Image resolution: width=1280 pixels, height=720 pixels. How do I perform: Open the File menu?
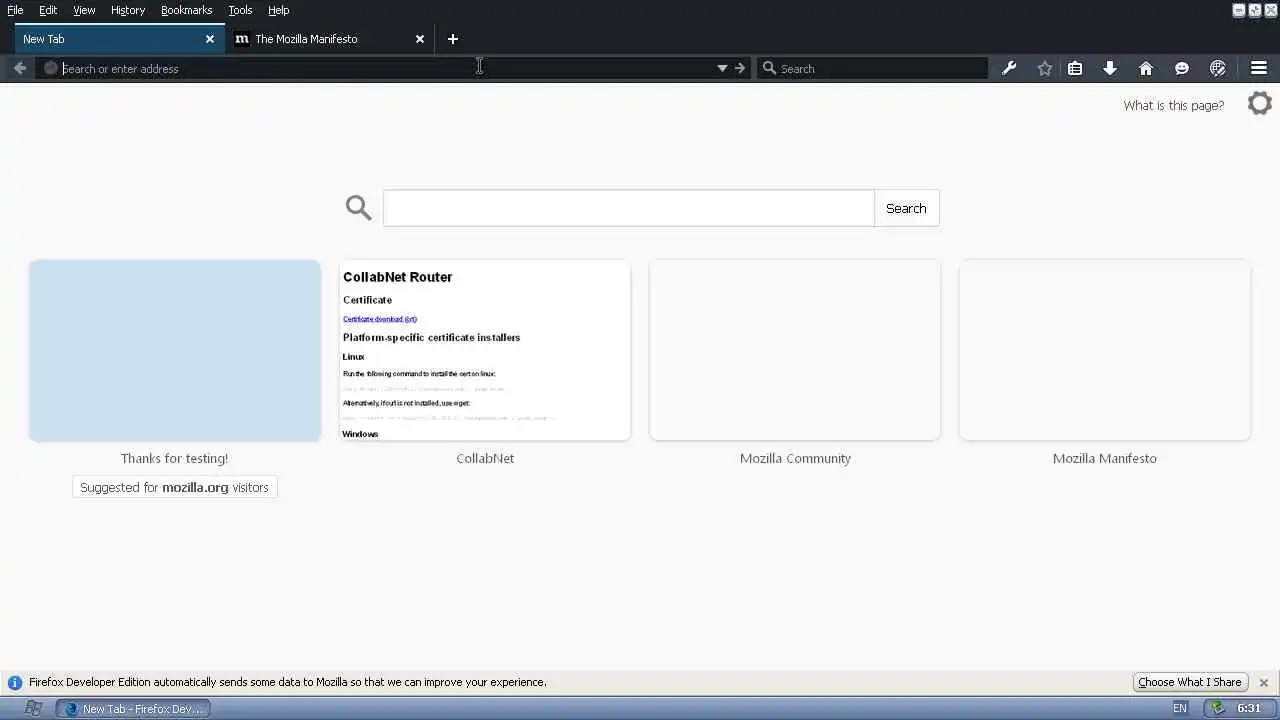point(15,10)
